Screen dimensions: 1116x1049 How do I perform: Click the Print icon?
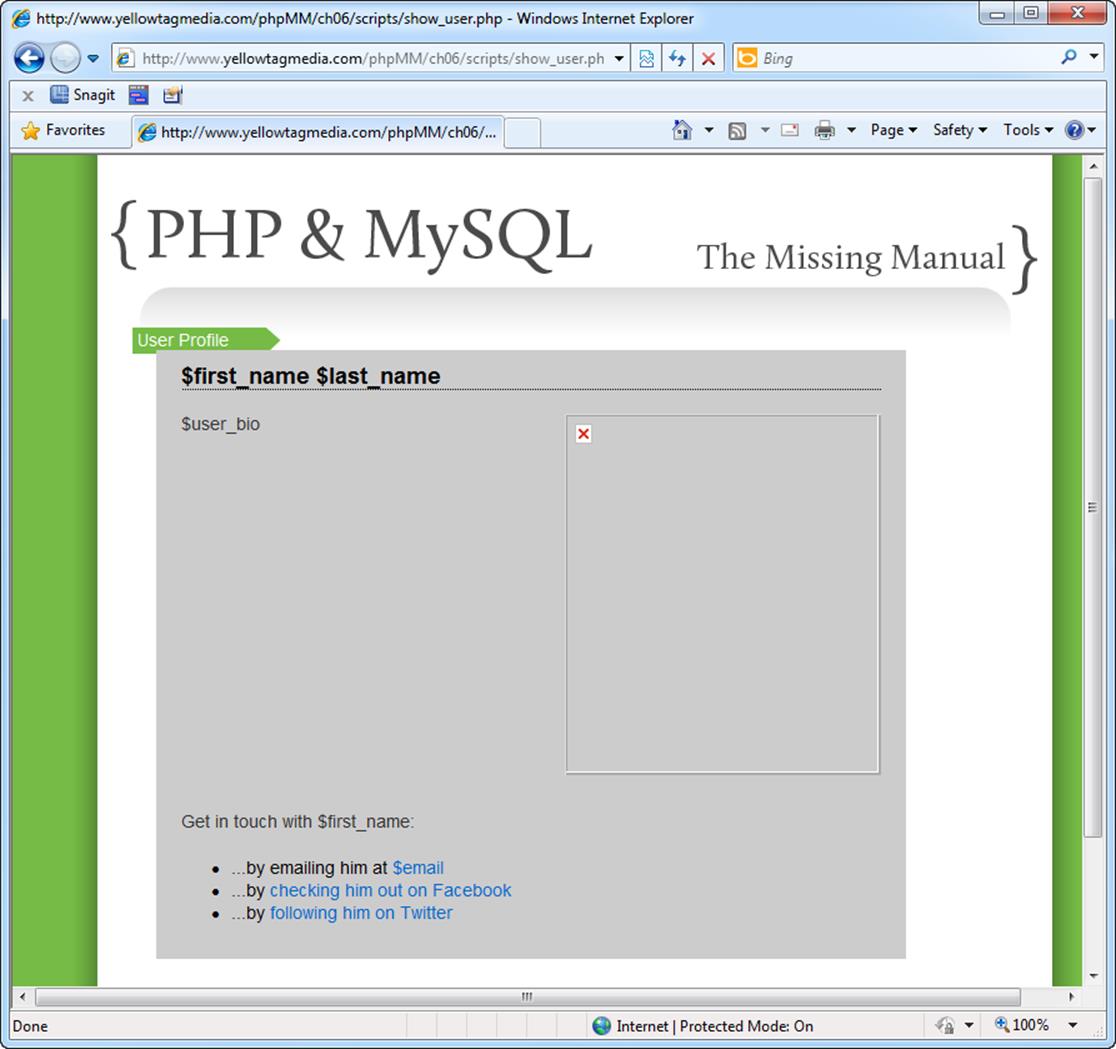point(824,130)
